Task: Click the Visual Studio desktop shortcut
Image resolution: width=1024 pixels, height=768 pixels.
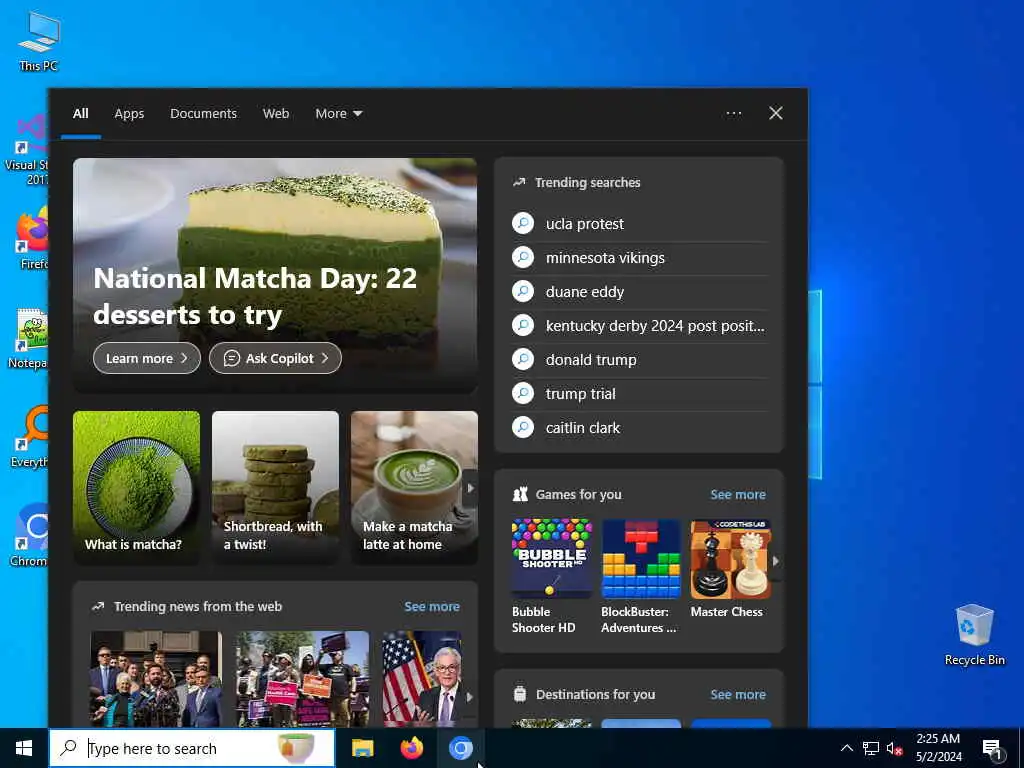Action: point(29,149)
